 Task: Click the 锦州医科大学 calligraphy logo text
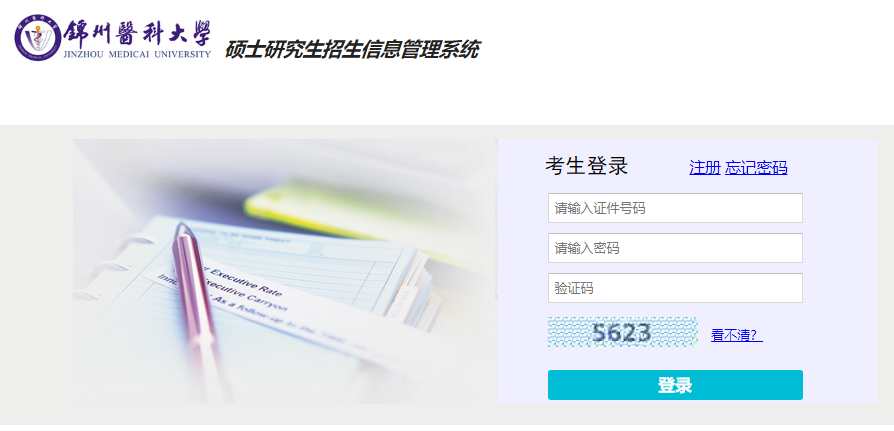click(x=137, y=34)
